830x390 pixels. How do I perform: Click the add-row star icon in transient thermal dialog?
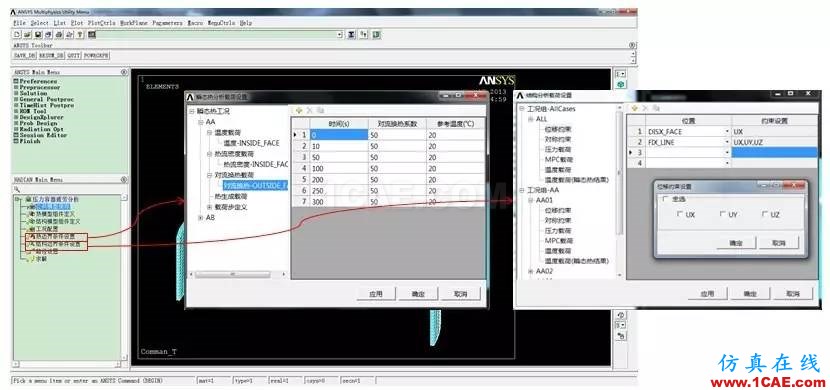coord(299,110)
